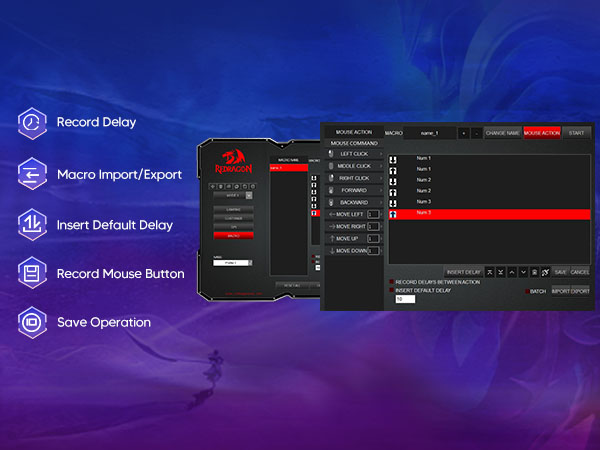Select the red Mouse Action tab
This screenshot has width=600, height=450.
[x=541, y=132]
